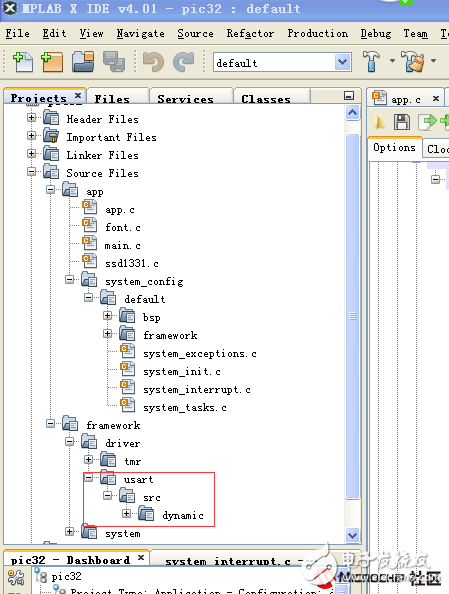This screenshot has width=449, height=594.
Task: Select the driver folder
Action: pyautogui.click(x=122, y=443)
